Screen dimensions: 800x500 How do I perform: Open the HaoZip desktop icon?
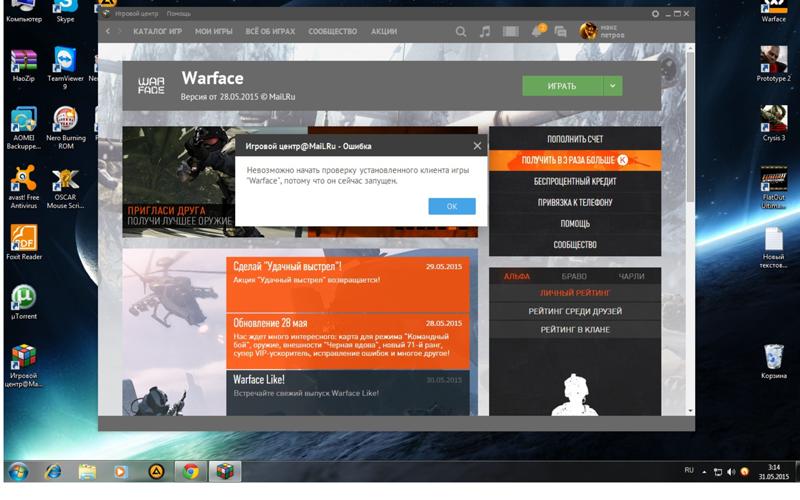(x=23, y=66)
